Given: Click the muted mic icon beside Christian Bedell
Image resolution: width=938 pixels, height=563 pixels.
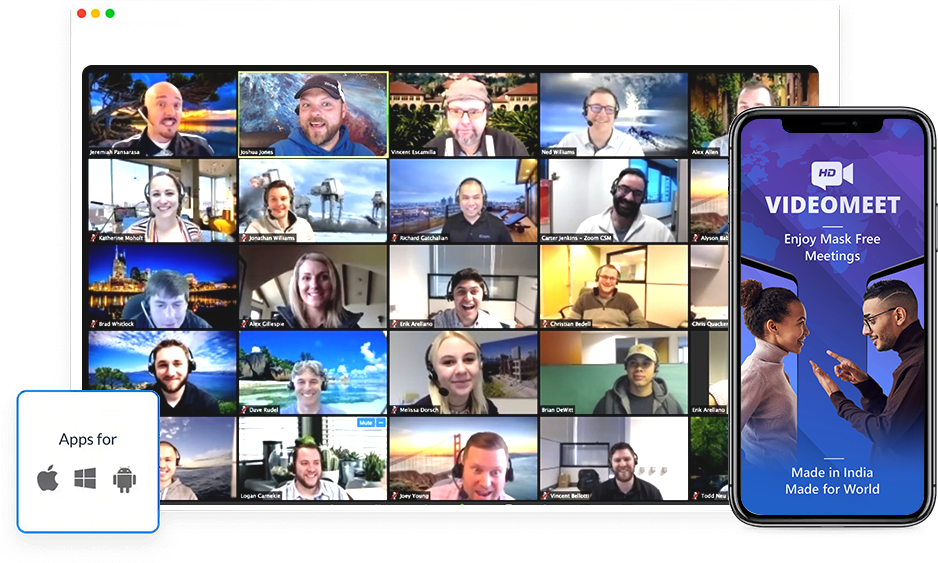Looking at the screenshot, I should pyautogui.click(x=546, y=324).
